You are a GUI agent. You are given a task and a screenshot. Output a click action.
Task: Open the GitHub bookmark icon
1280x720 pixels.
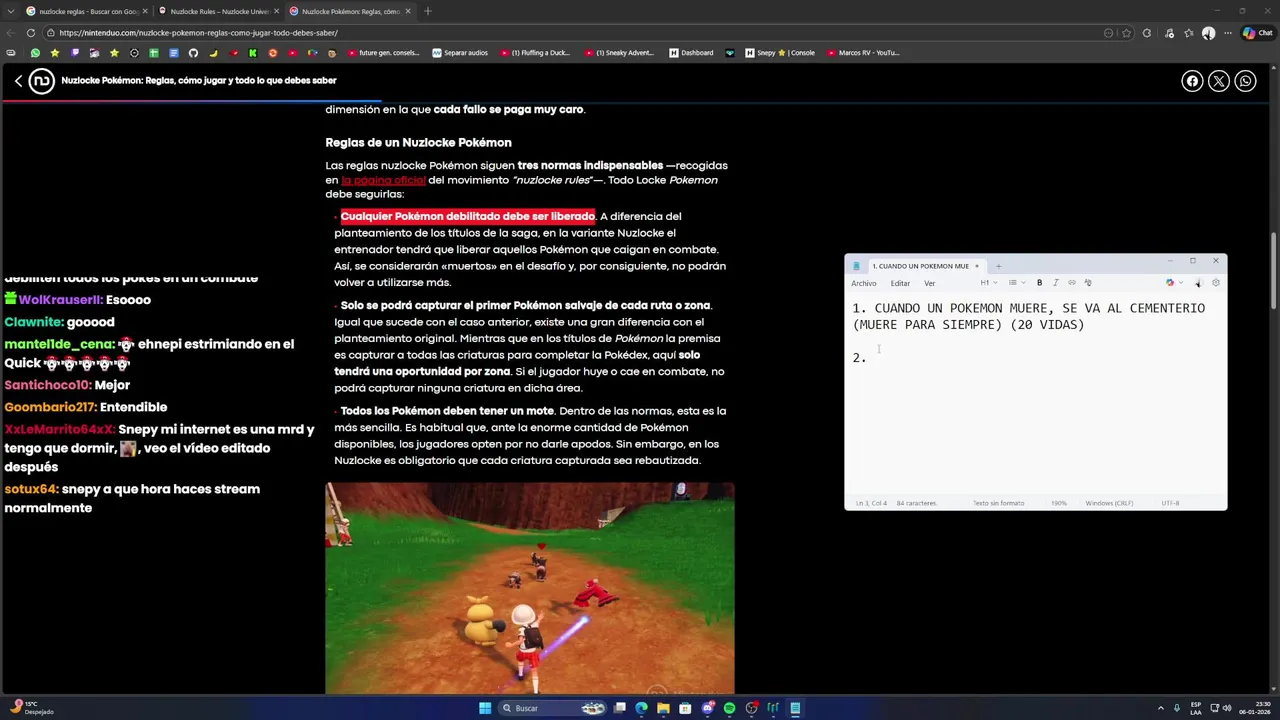[193, 53]
